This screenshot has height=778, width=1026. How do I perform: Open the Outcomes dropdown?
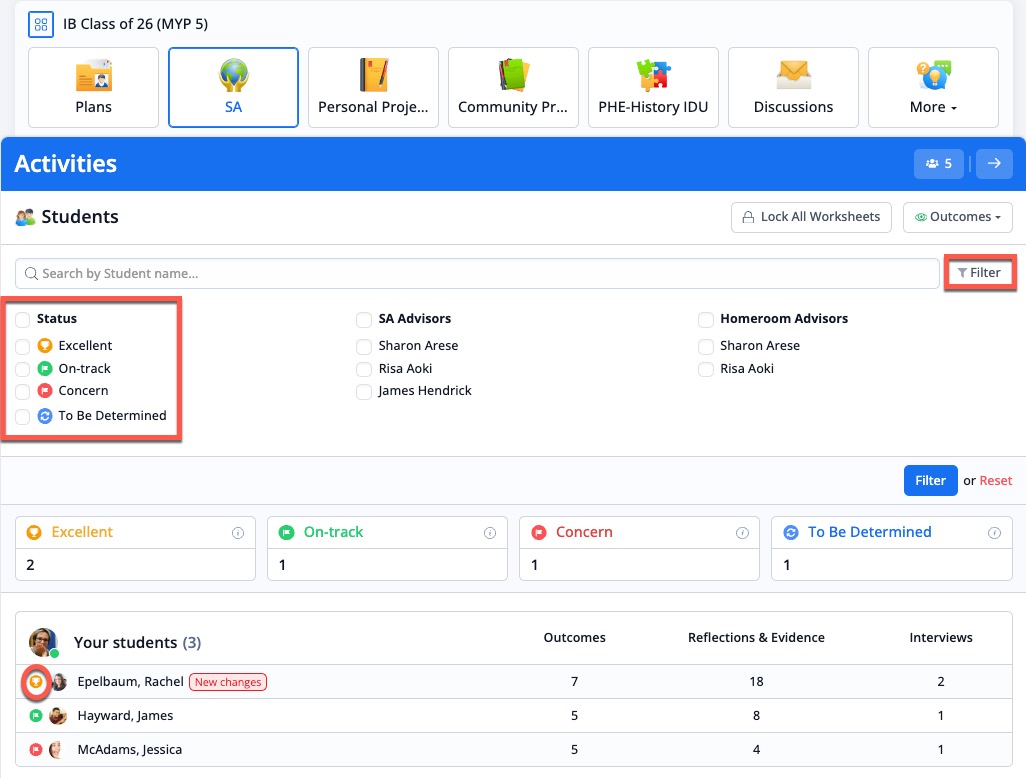(x=957, y=217)
